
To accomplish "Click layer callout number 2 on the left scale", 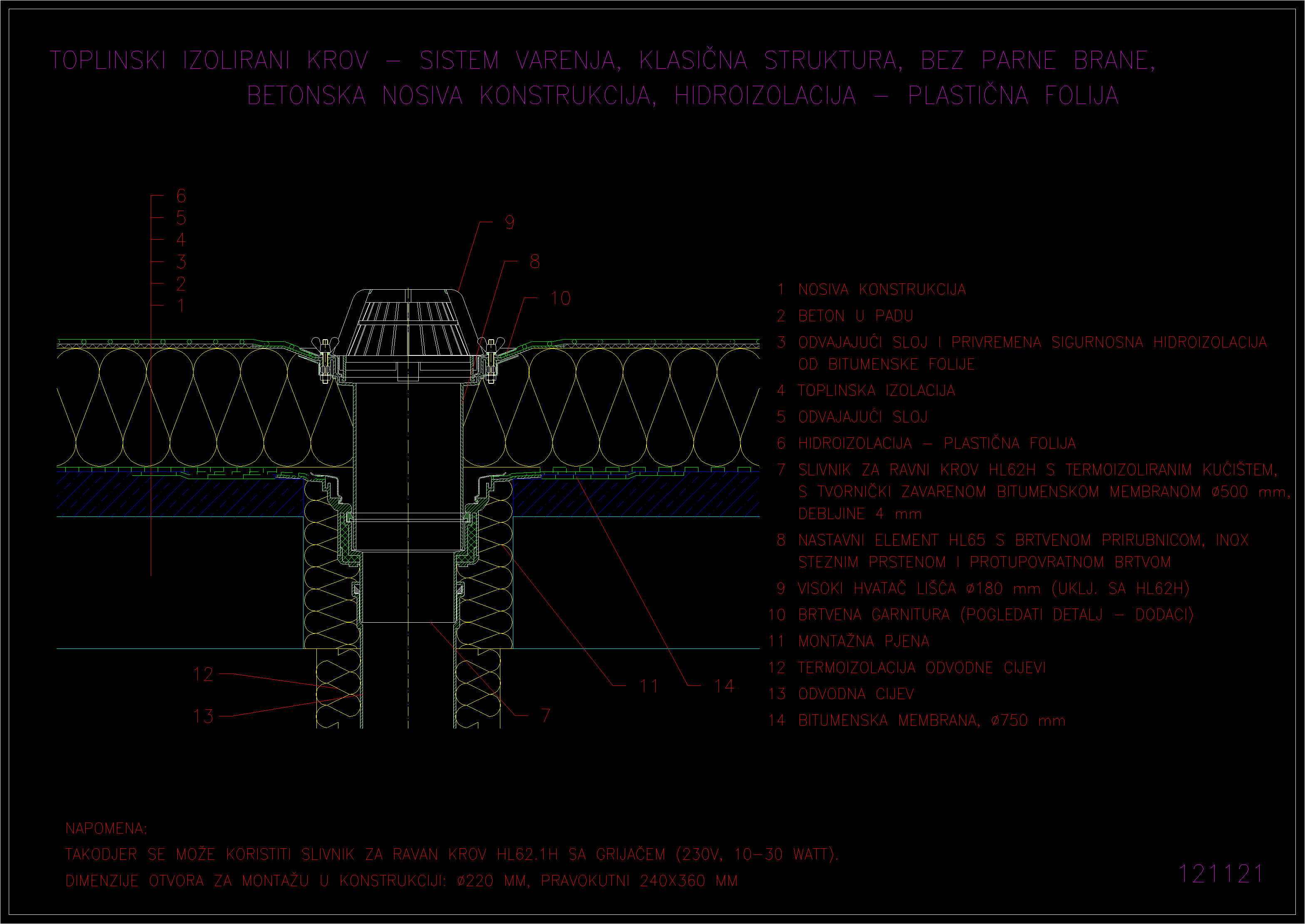I will click(181, 283).
